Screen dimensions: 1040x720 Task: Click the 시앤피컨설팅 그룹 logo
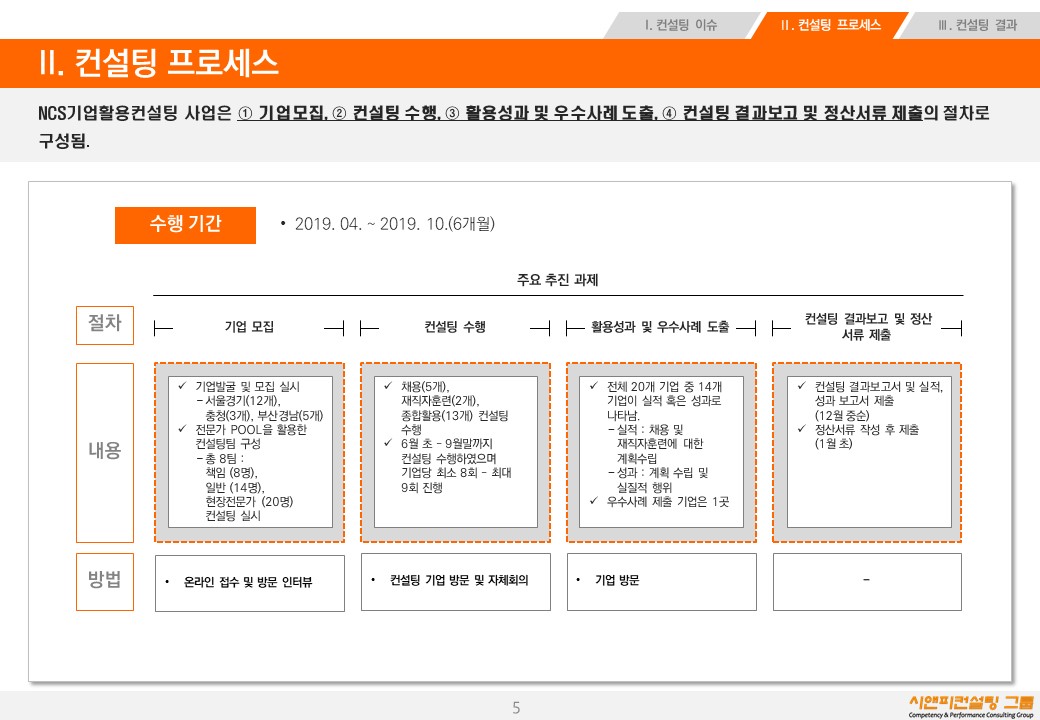click(971, 706)
